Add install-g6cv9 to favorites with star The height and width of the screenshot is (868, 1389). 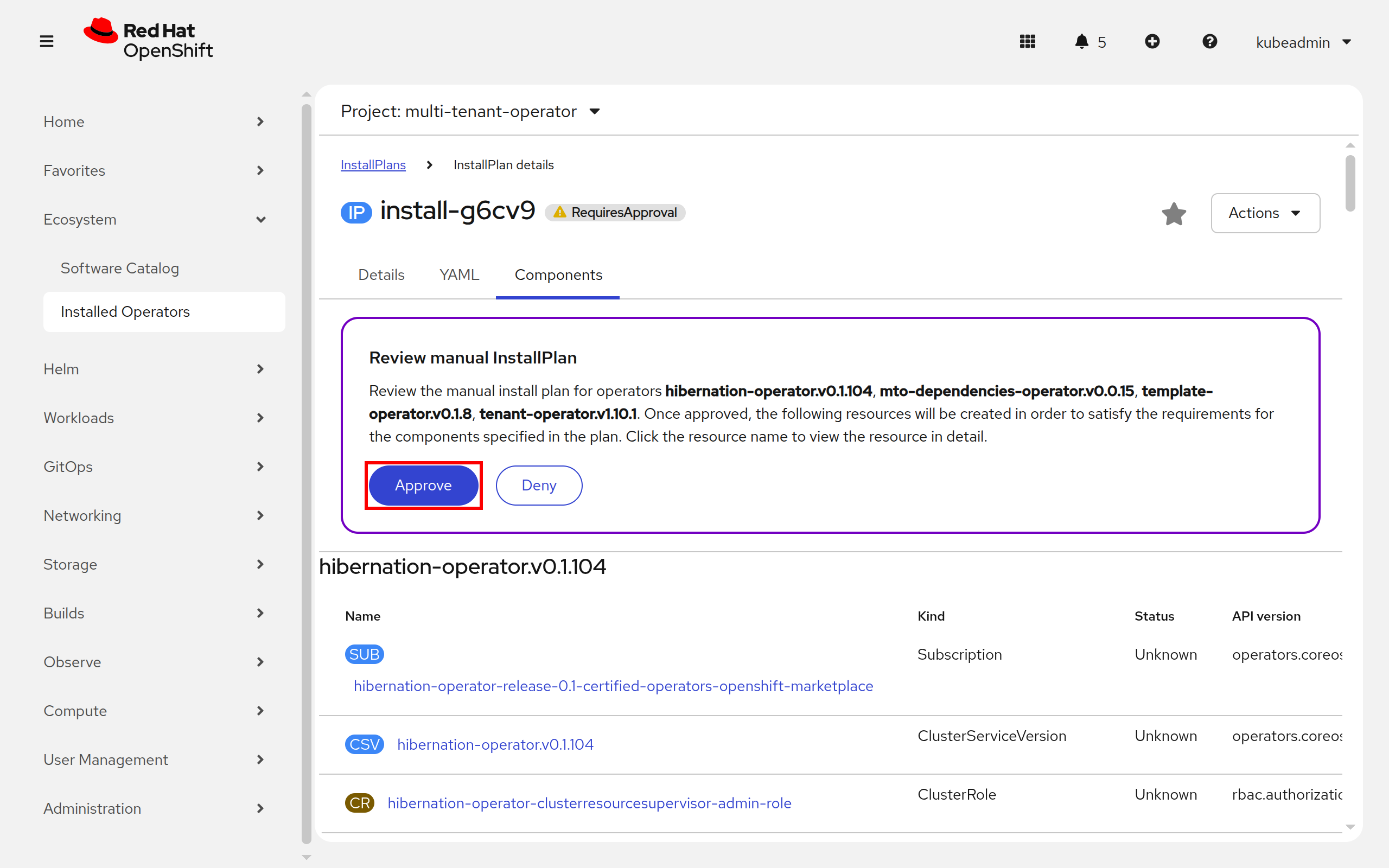[x=1174, y=214]
